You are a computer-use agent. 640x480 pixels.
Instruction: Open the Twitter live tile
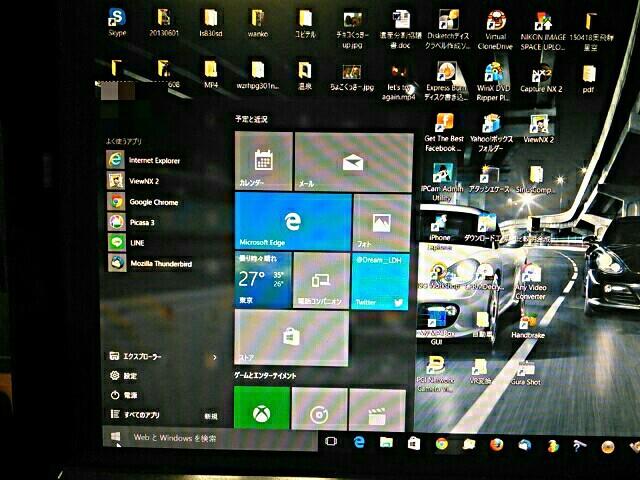point(380,281)
